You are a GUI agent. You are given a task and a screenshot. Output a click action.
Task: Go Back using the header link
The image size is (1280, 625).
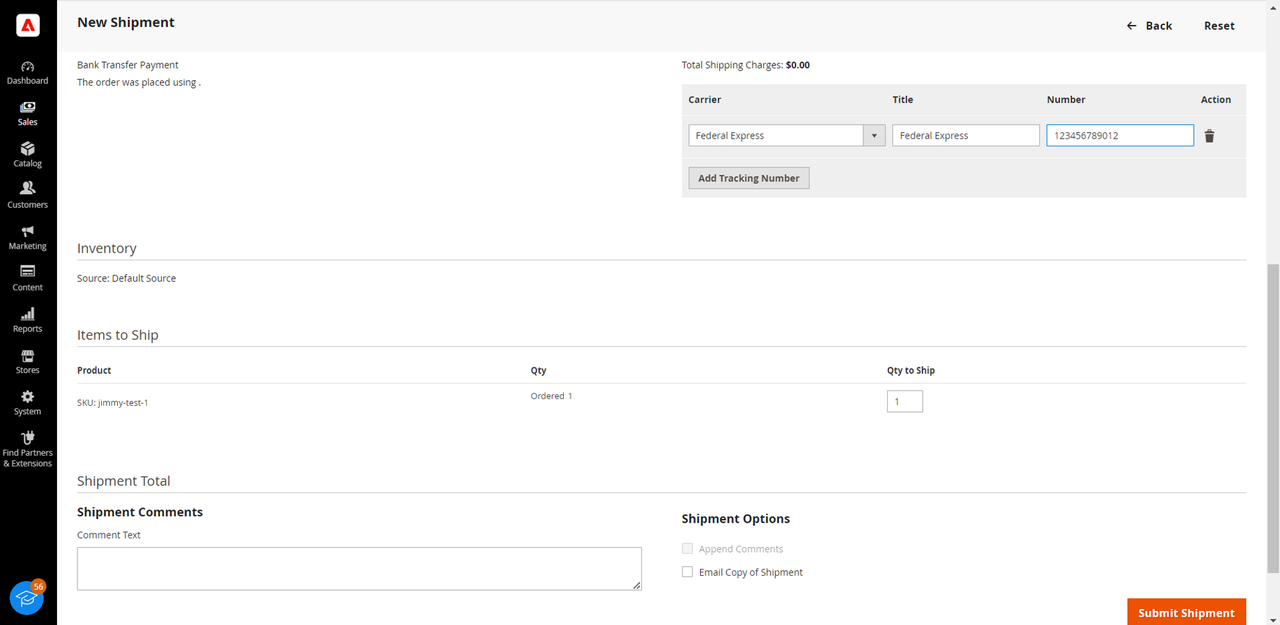[x=1149, y=26]
